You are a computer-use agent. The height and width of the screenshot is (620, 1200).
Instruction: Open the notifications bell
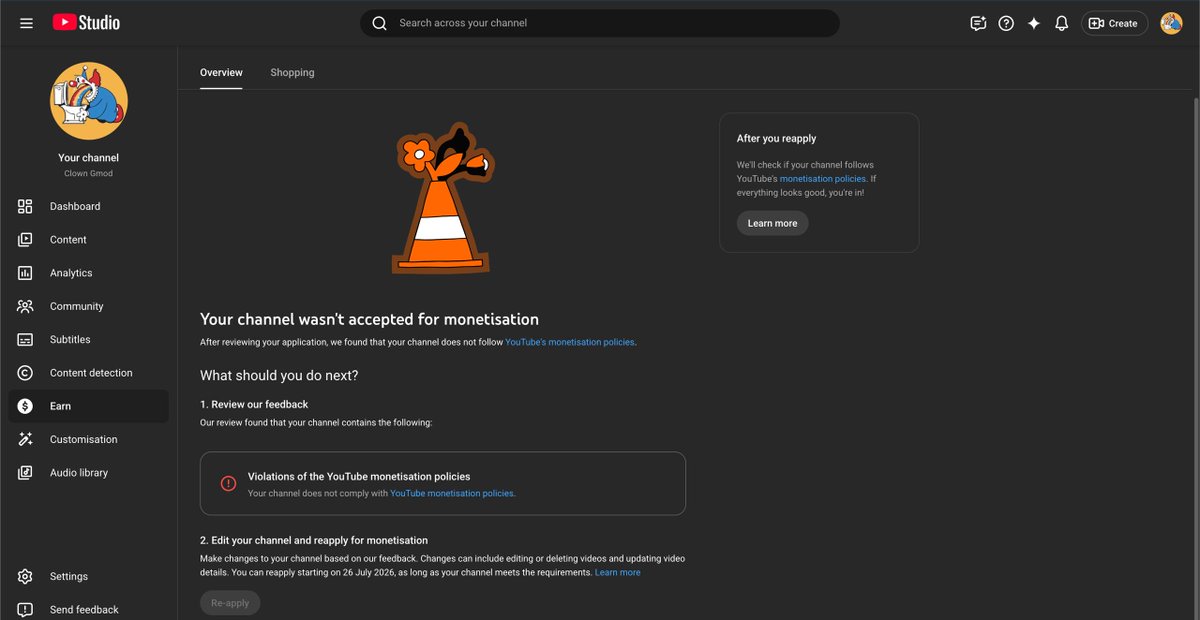click(x=1062, y=23)
